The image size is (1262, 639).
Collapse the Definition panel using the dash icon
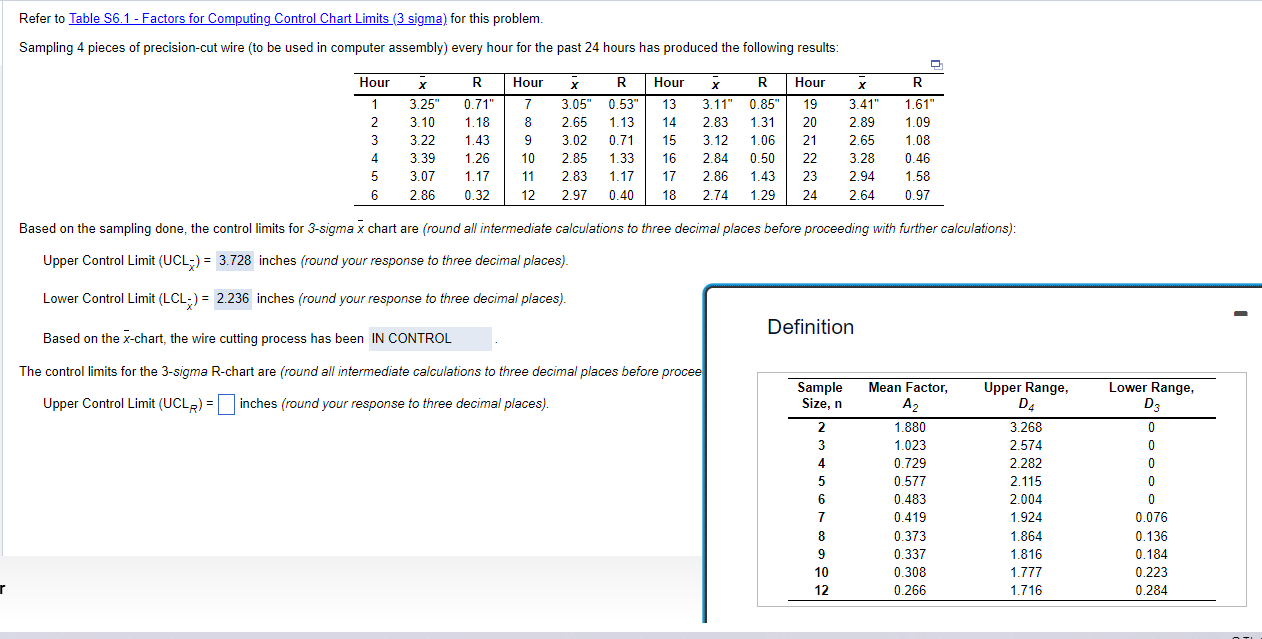coord(1240,313)
